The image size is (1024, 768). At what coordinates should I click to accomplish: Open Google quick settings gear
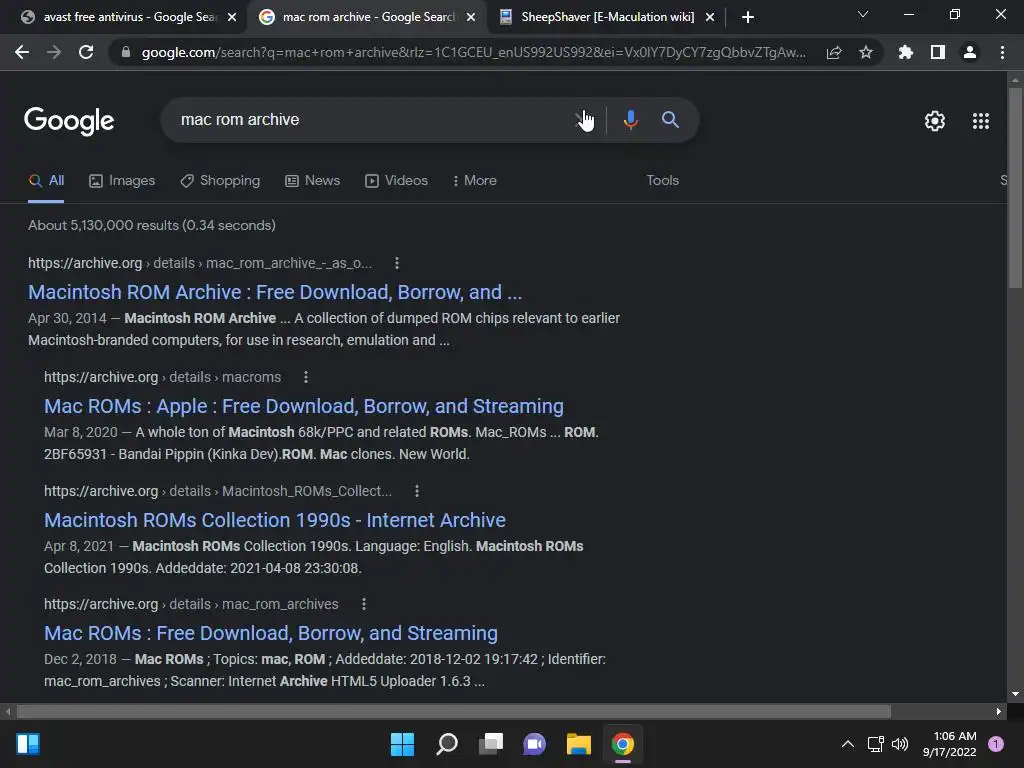click(x=935, y=121)
